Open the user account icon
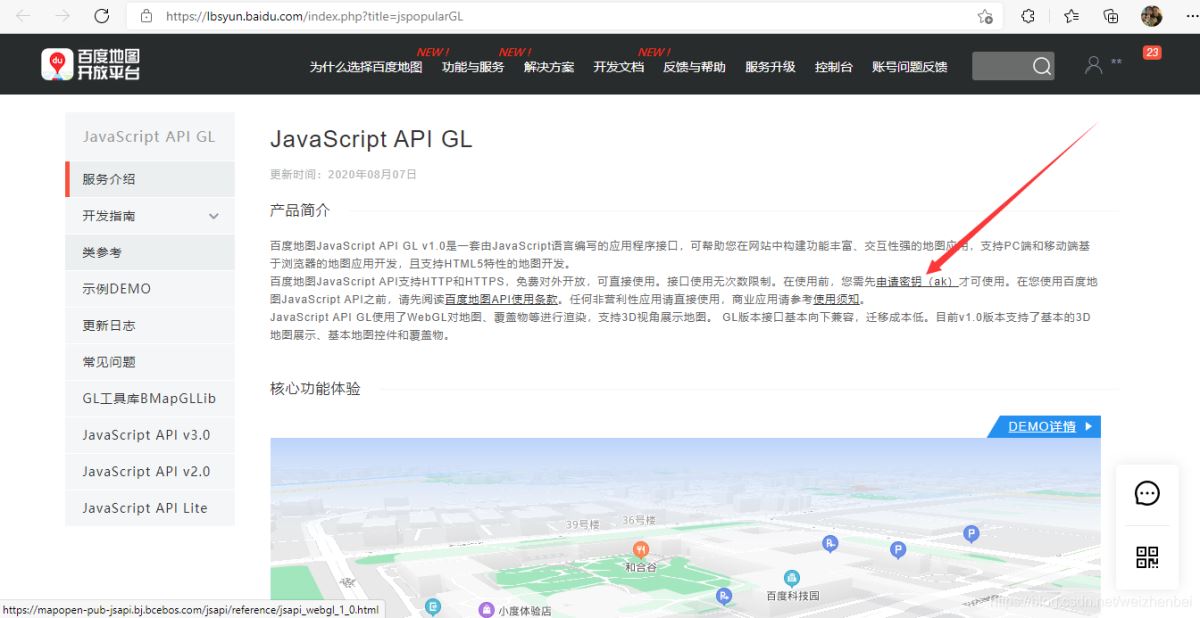Viewport: 1200px width, 618px height. (1093, 65)
